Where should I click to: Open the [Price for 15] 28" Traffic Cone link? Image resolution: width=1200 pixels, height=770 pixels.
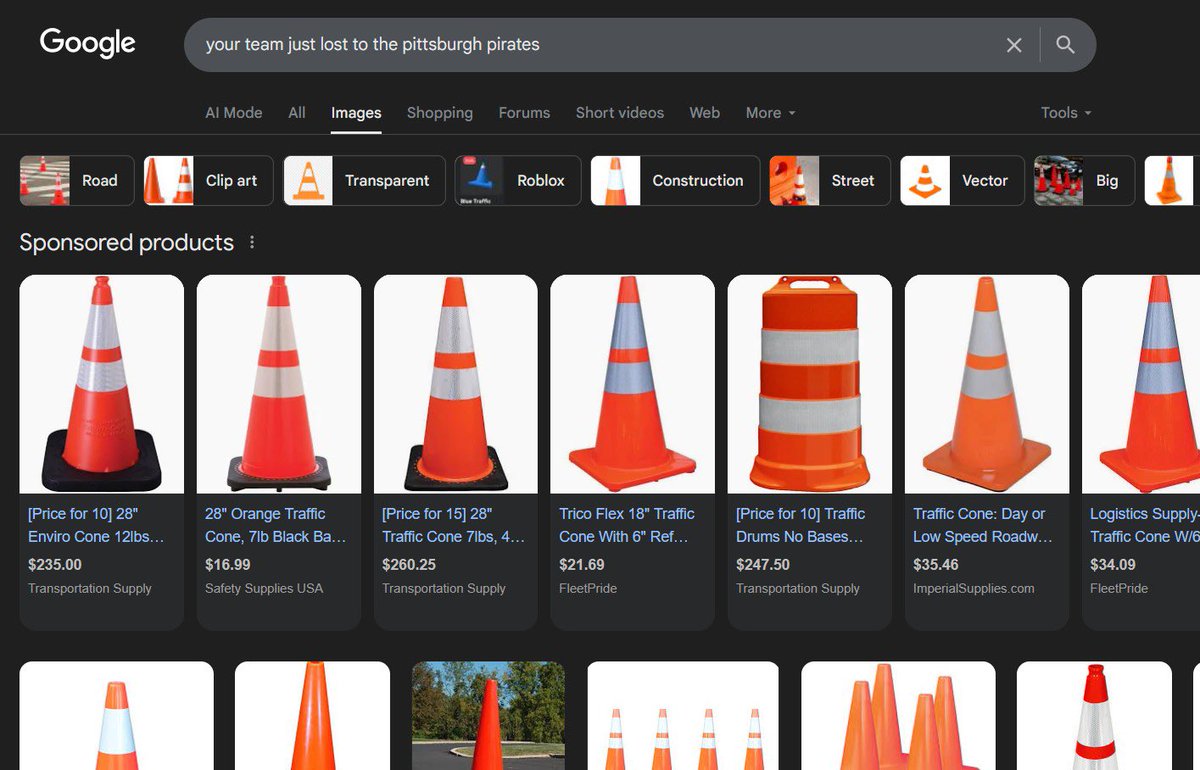pos(453,525)
